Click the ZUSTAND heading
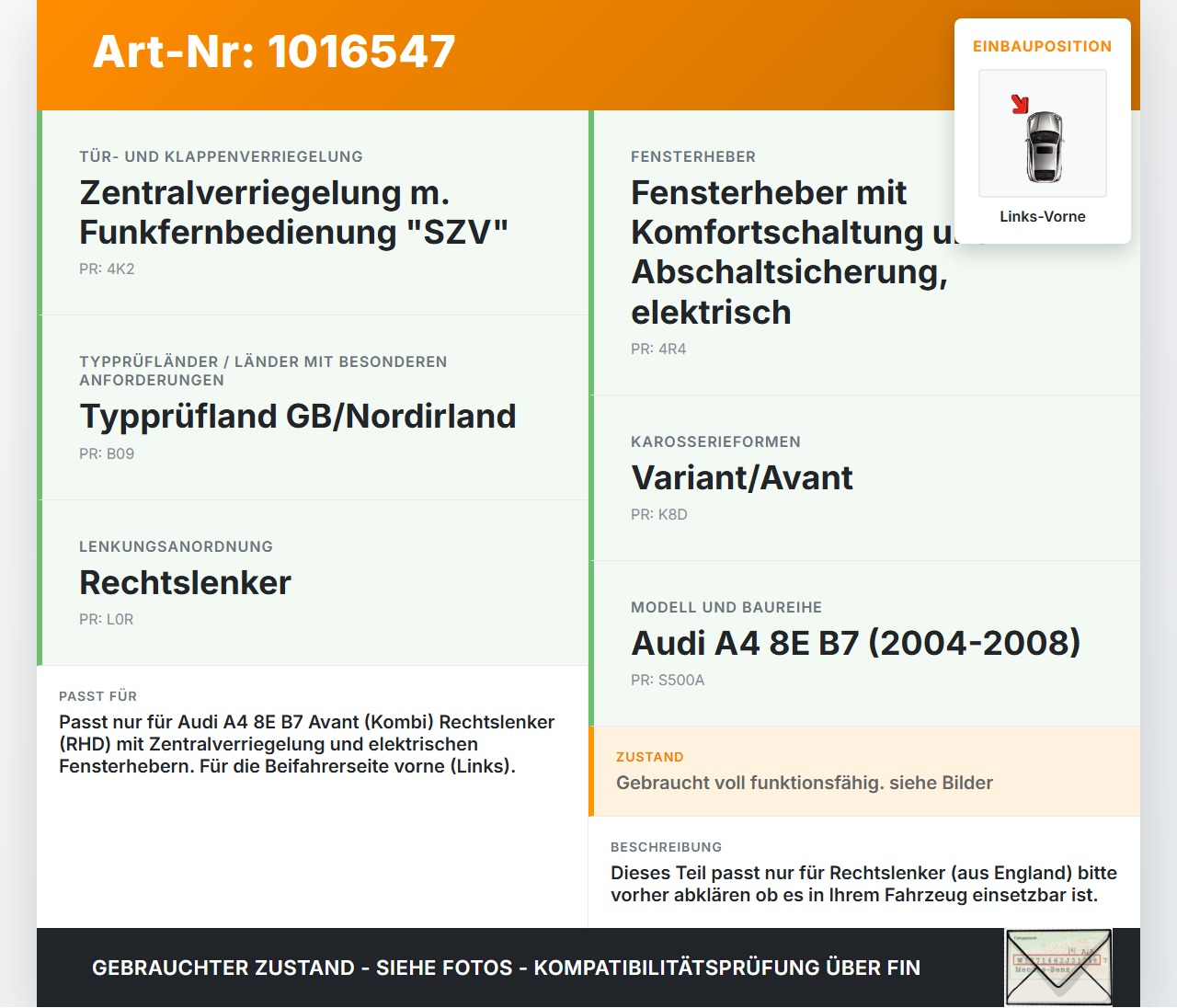Image resolution: width=1177 pixels, height=1008 pixels. pyautogui.click(x=650, y=757)
